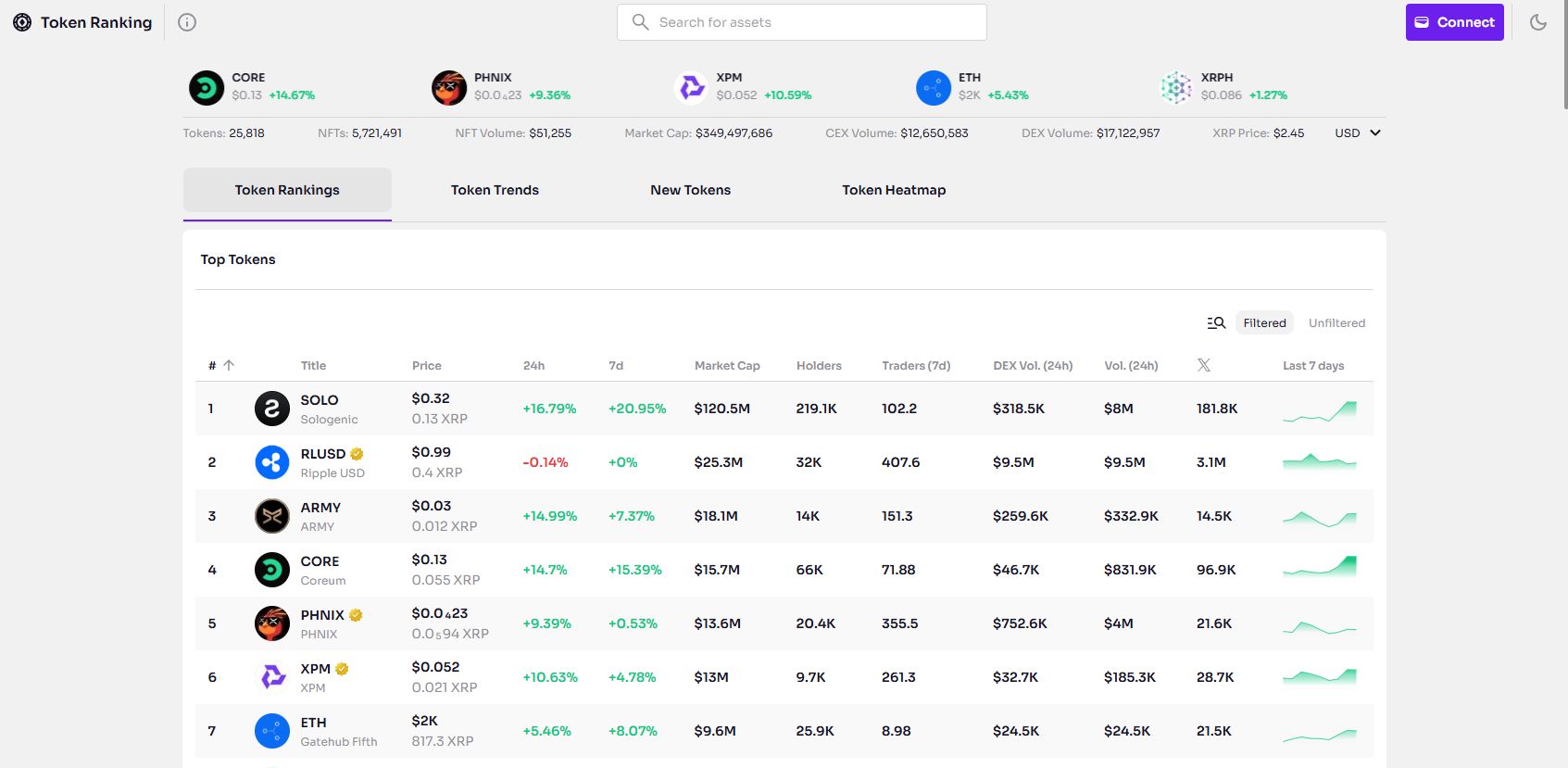Click PHNIX DEX volume $752.6K
The height and width of the screenshot is (768, 1568).
click(x=1020, y=623)
